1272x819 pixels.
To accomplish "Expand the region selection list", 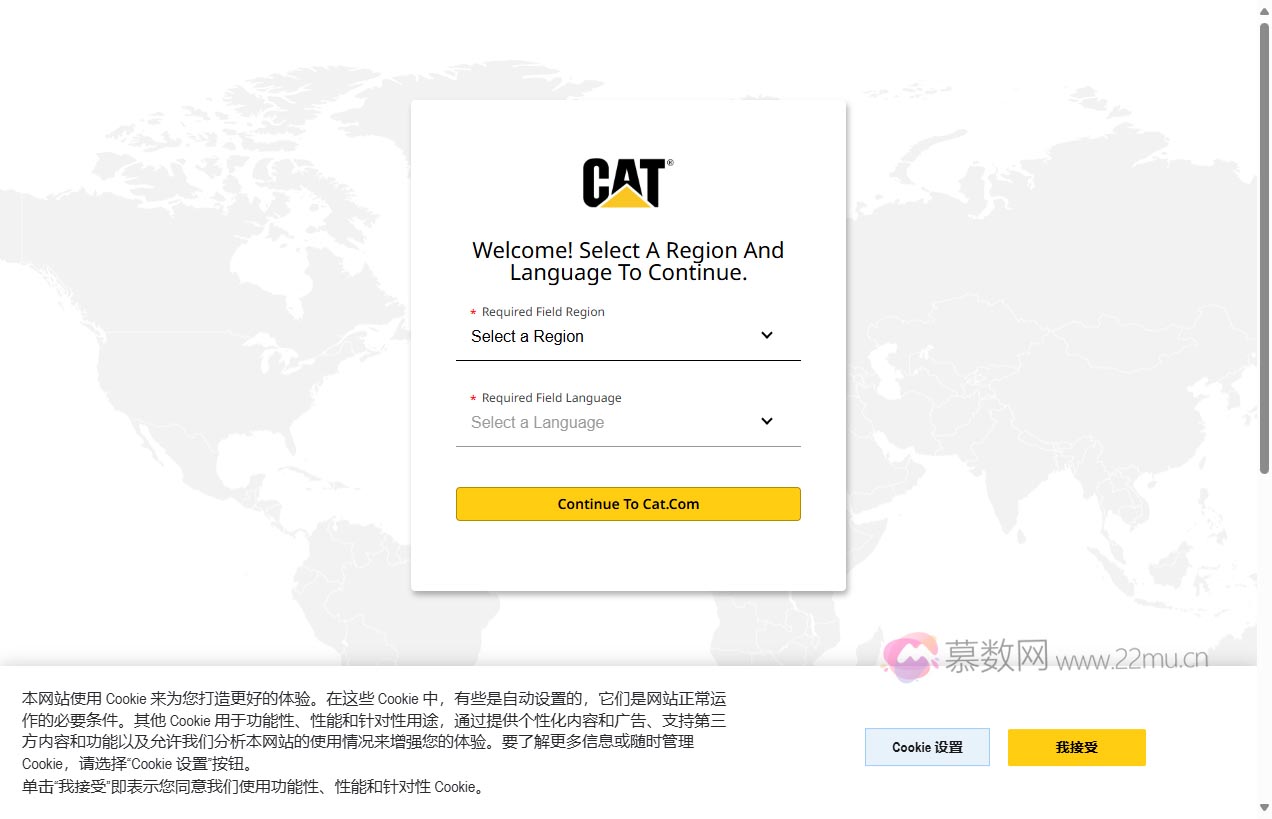I will (628, 336).
